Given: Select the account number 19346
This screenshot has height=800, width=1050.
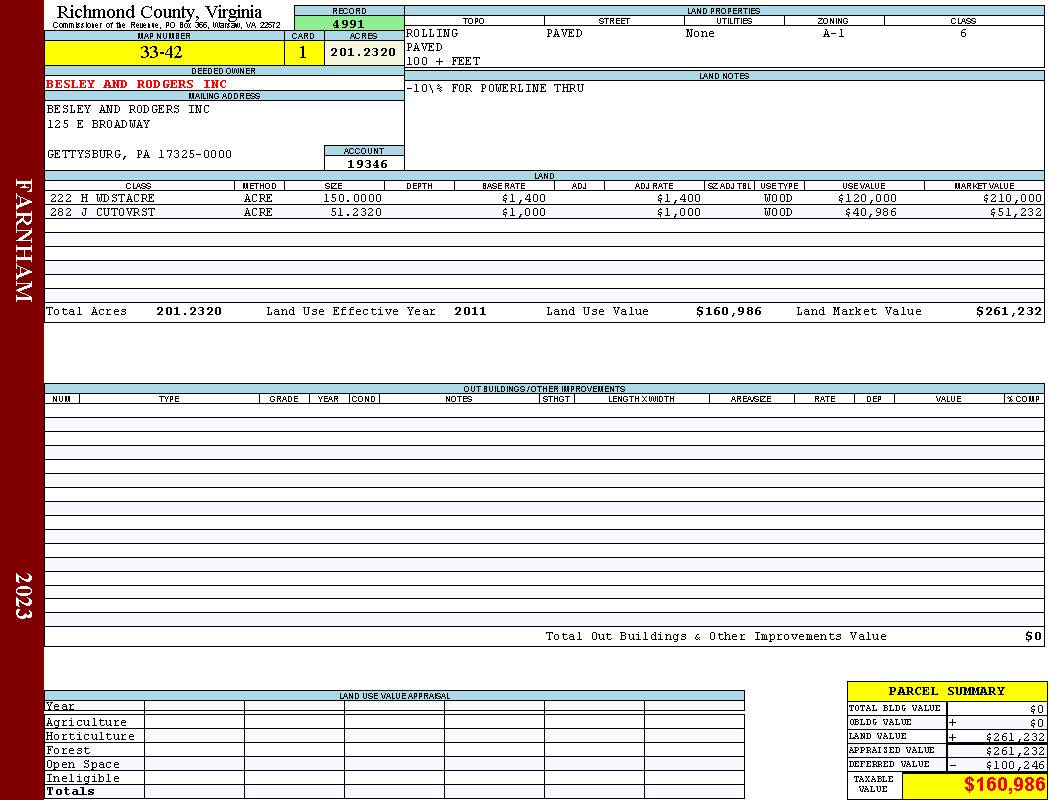Looking at the screenshot, I should coord(367,164).
